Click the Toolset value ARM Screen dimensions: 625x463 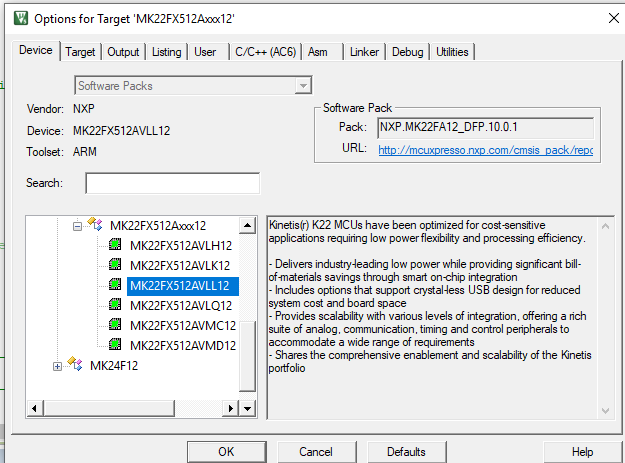click(x=85, y=152)
